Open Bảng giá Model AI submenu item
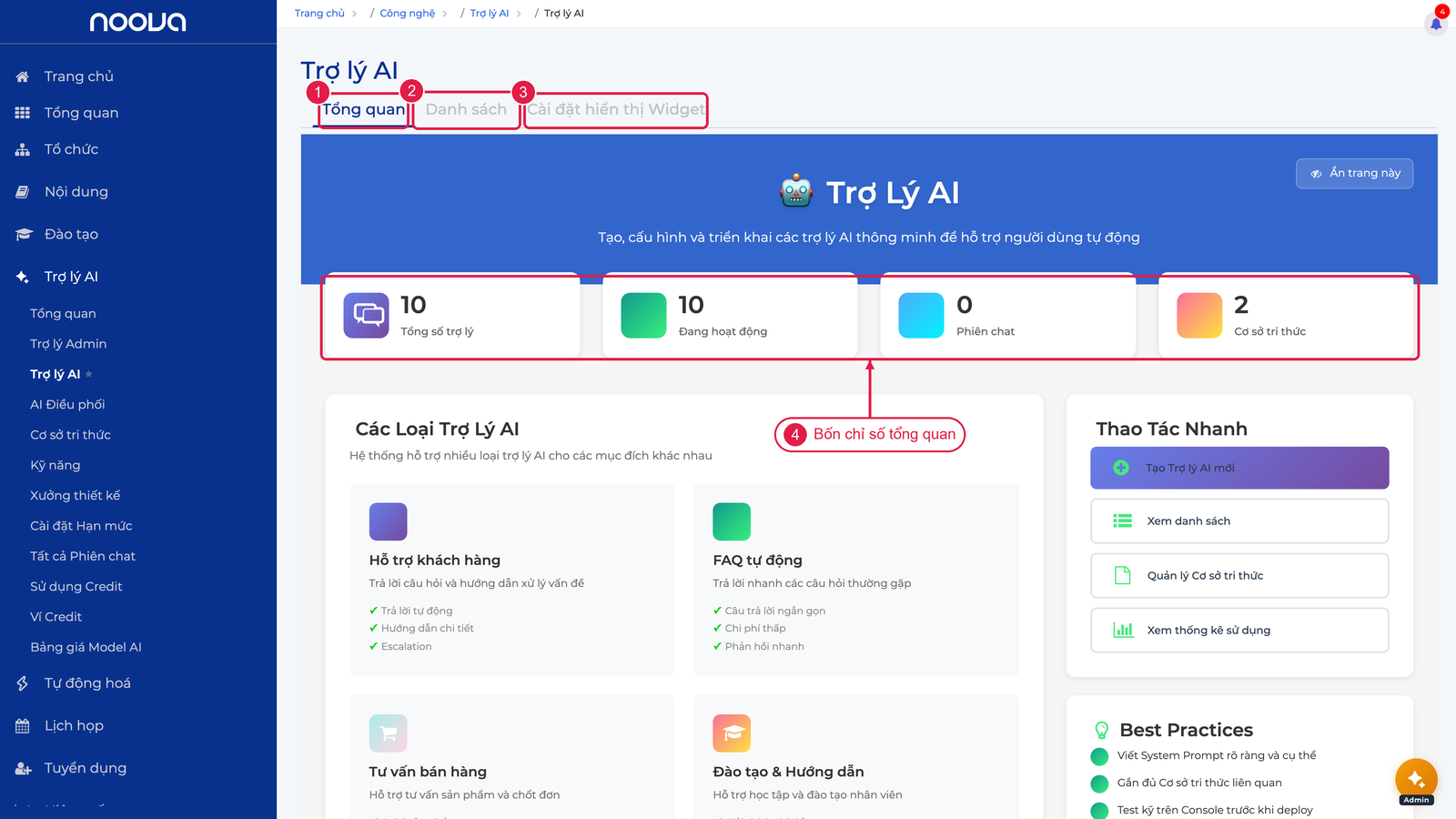The width and height of the screenshot is (1456, 819). coord(86,647)
